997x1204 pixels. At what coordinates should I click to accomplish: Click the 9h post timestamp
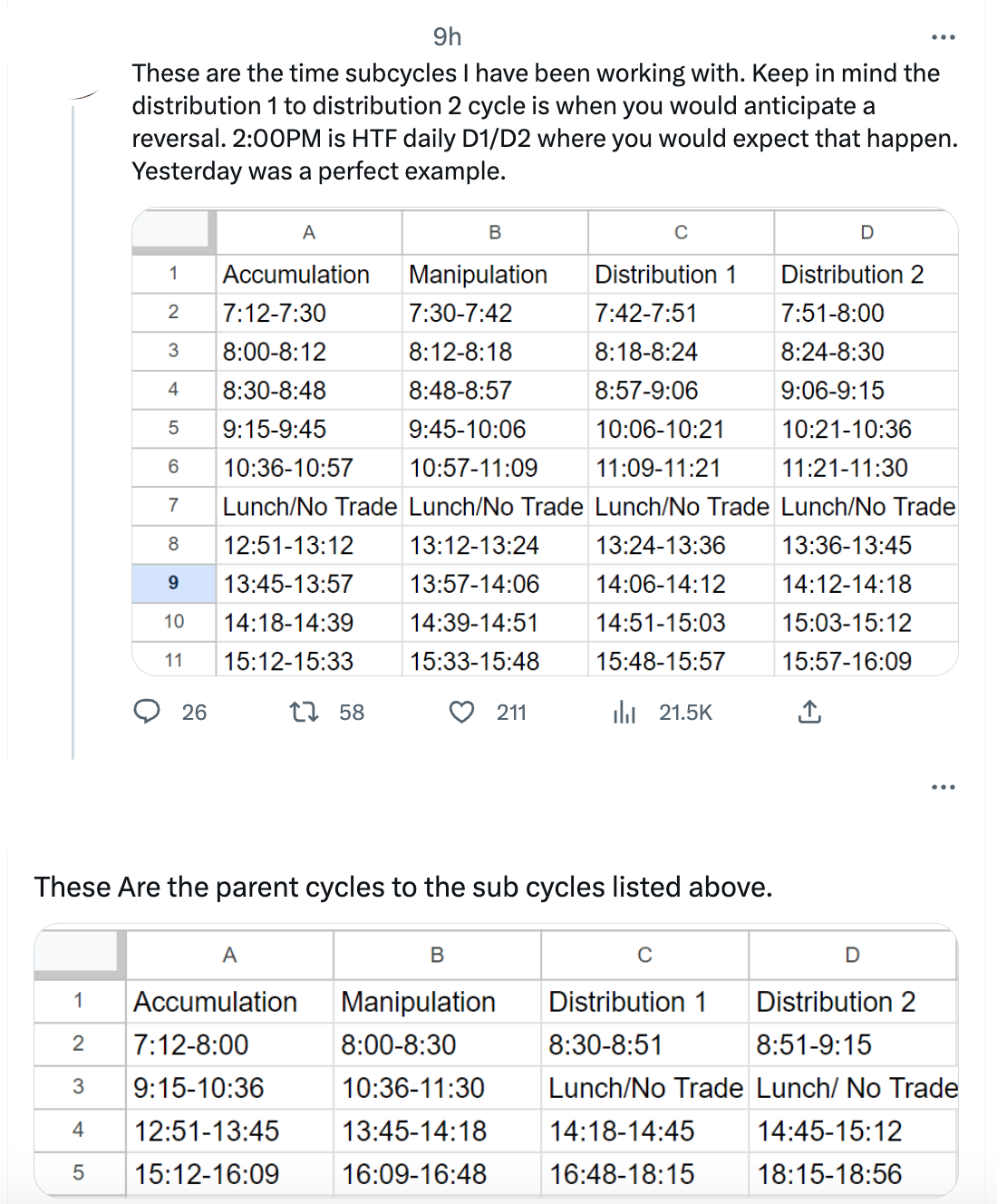pos(447,36)
